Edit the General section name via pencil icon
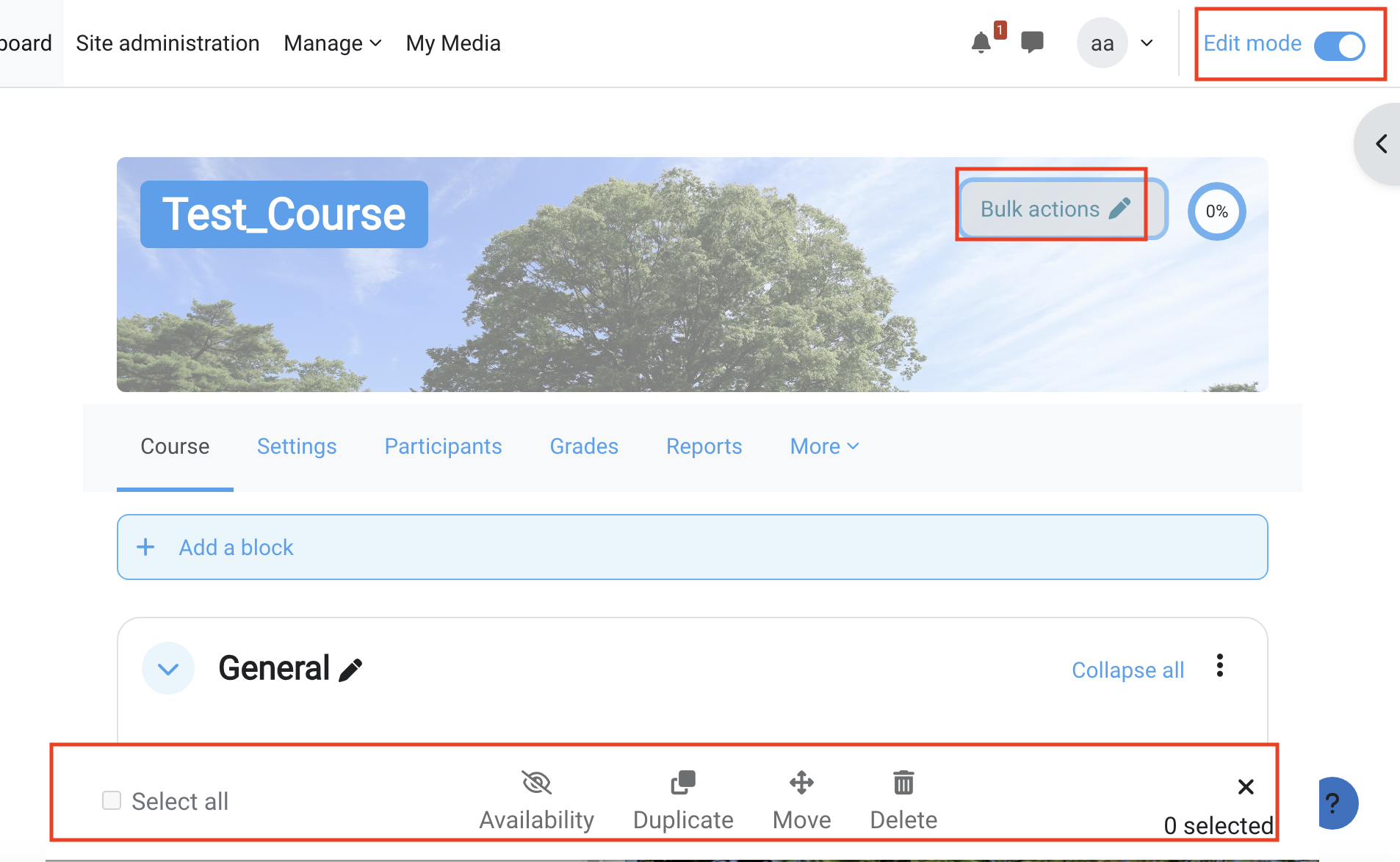The image size is (1400, 862). pos(350,669)
